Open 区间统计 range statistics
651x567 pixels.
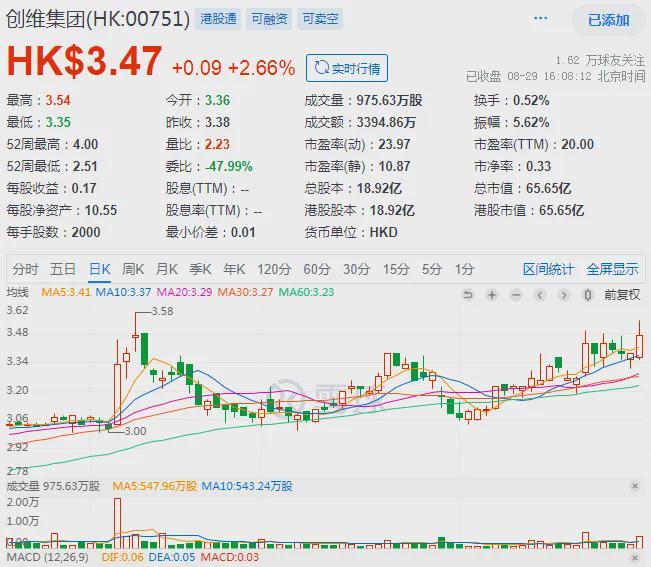(548, 269)
